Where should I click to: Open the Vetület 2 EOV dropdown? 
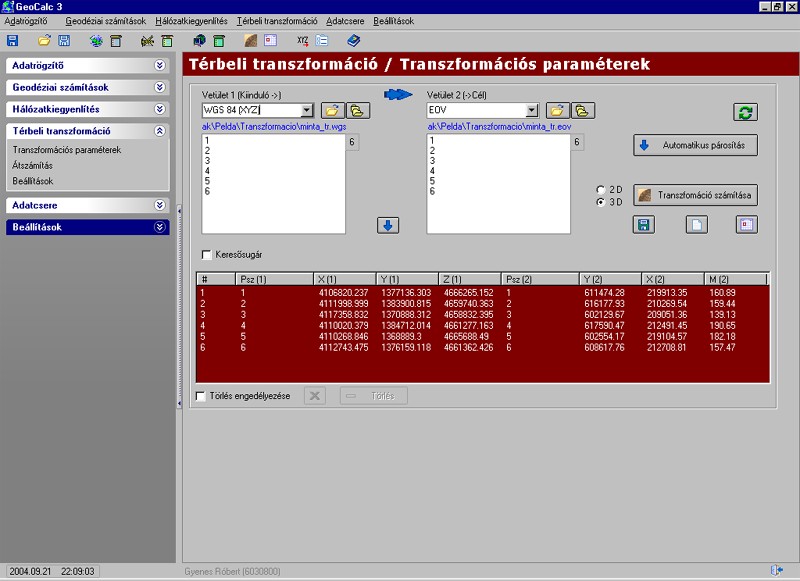tap(532, 110)
